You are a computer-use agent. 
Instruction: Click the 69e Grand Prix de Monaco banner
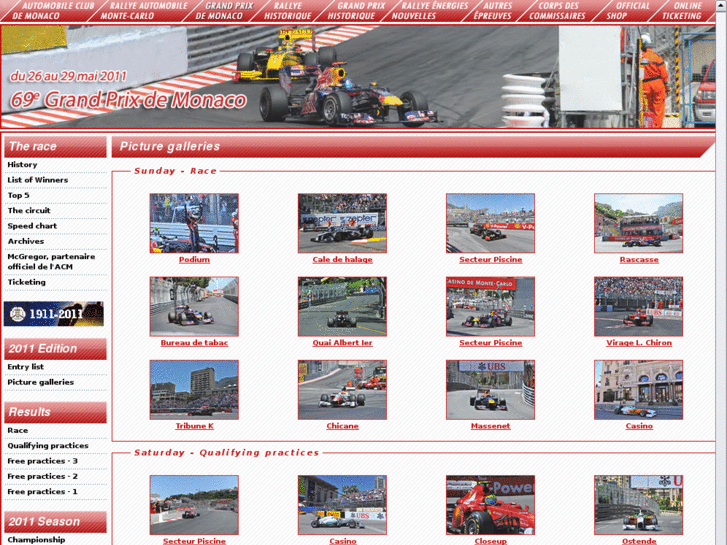[x=357, y=77]
